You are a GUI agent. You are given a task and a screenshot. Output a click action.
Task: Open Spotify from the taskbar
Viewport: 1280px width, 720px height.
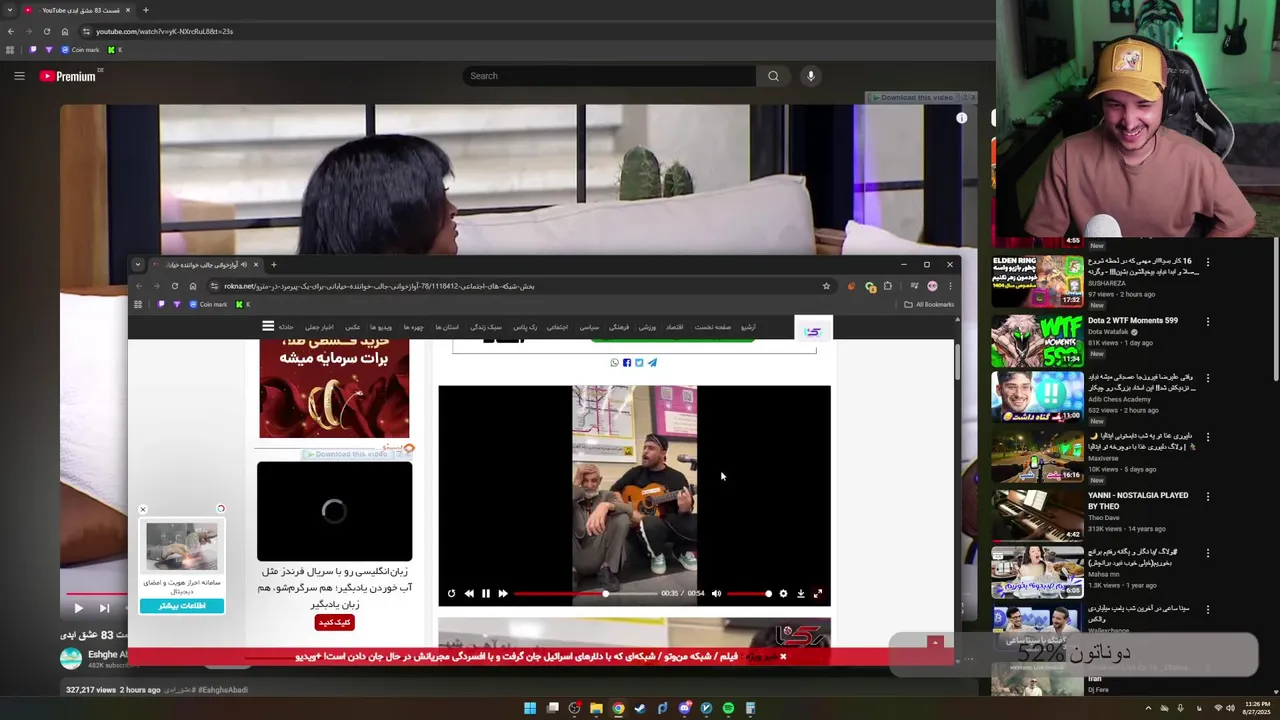tap(728, 708)
